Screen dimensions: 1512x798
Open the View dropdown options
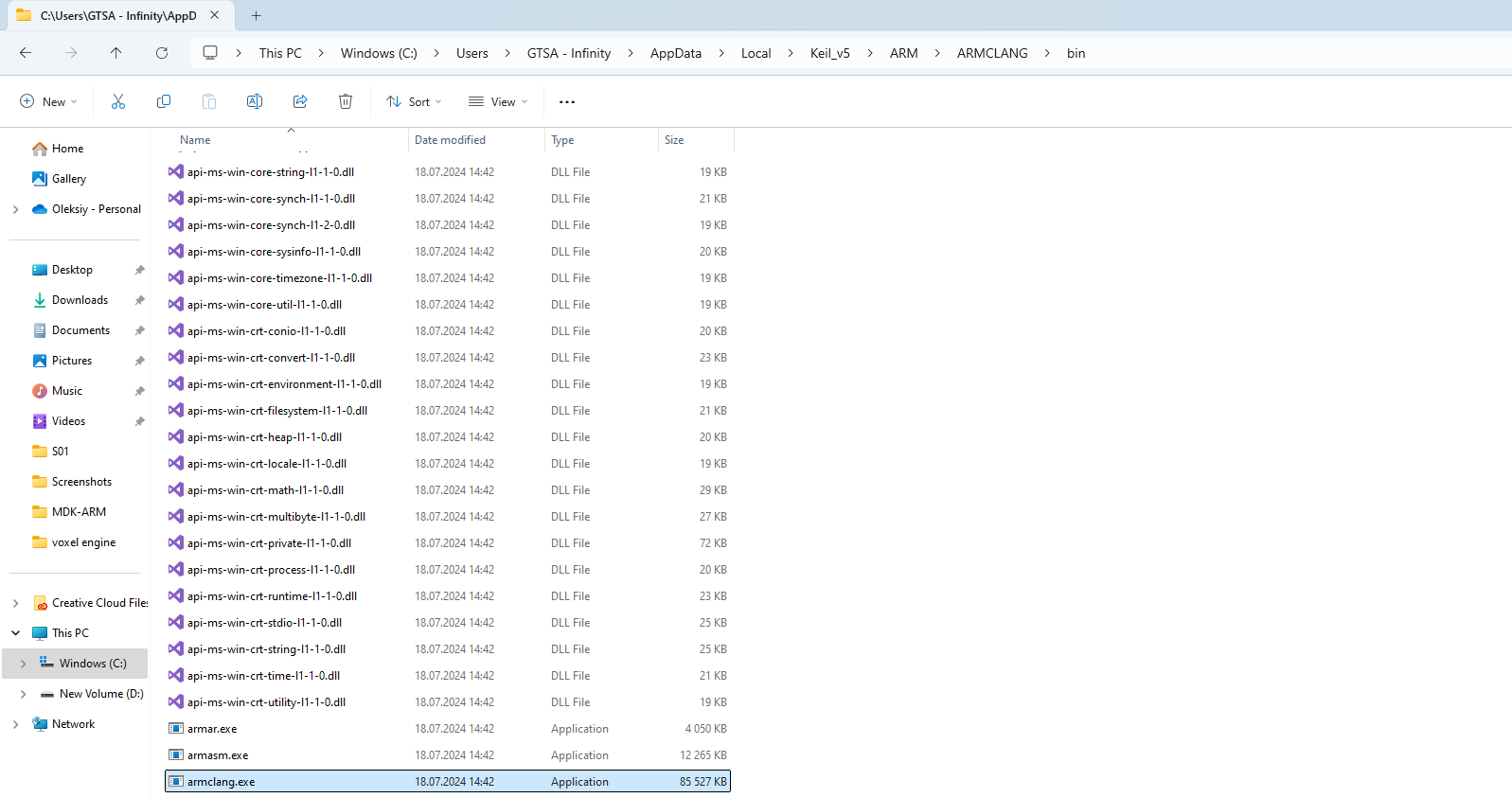point(498,101)
